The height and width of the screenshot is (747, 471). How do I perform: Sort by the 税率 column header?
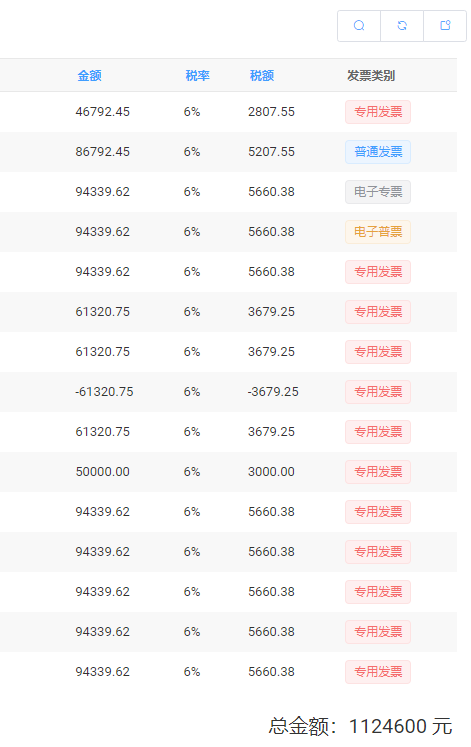pos(197,76)
